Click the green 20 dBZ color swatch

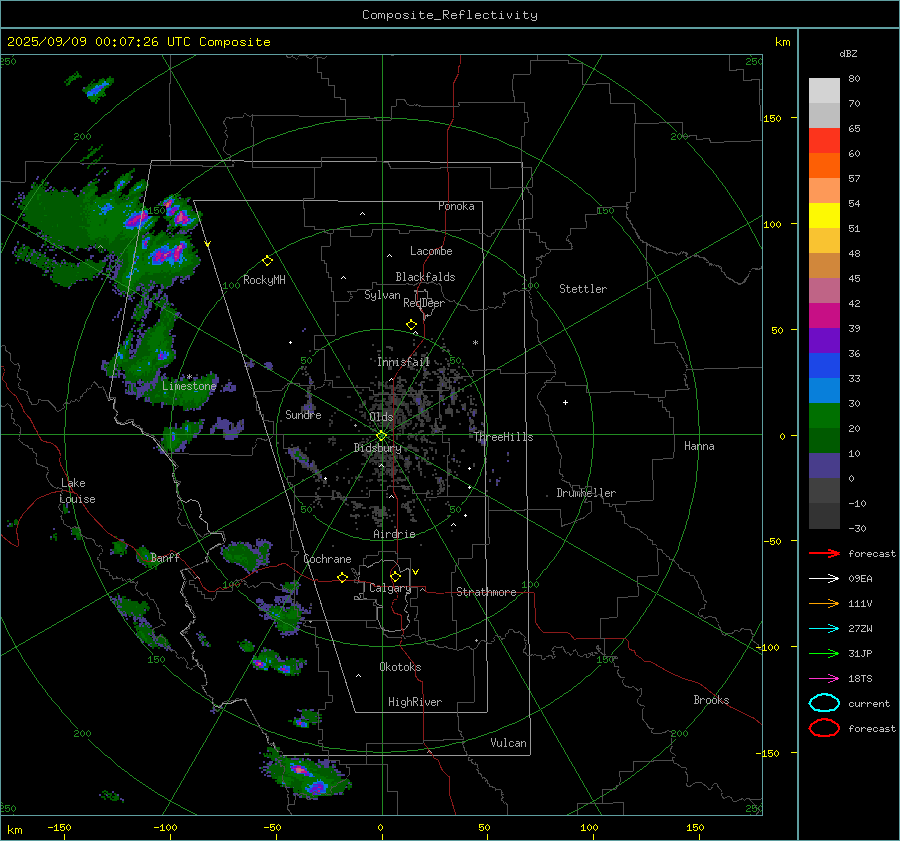click(824, 416)
